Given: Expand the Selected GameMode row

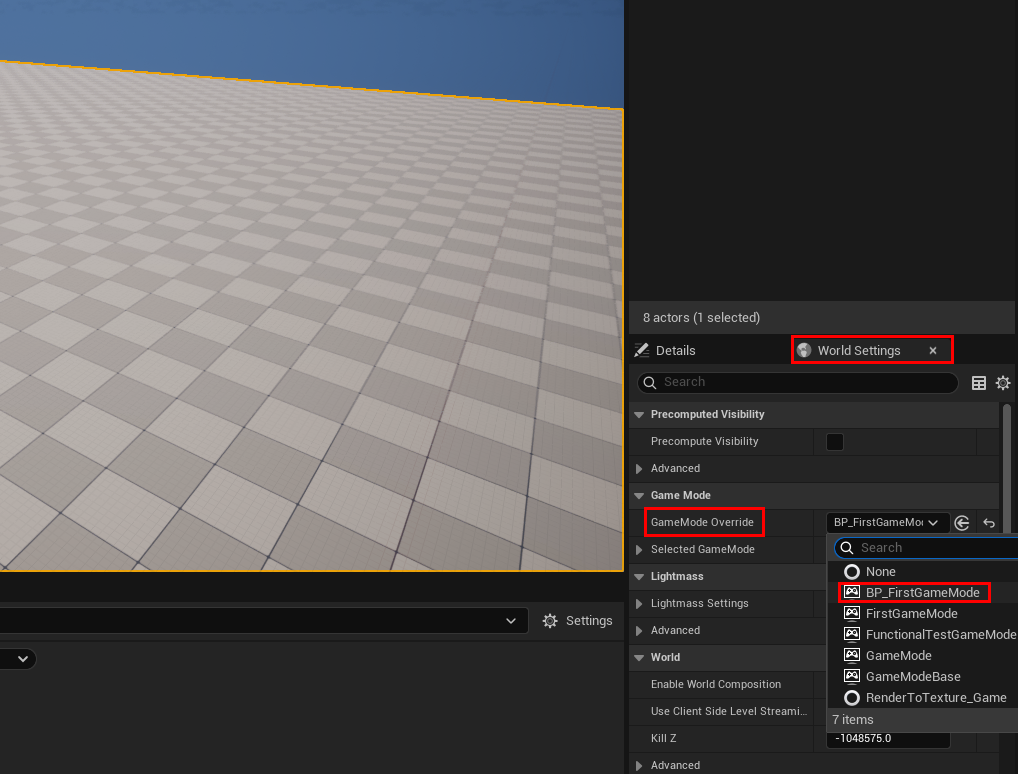Looking at the screenshot, I should (x=639, y=550).
